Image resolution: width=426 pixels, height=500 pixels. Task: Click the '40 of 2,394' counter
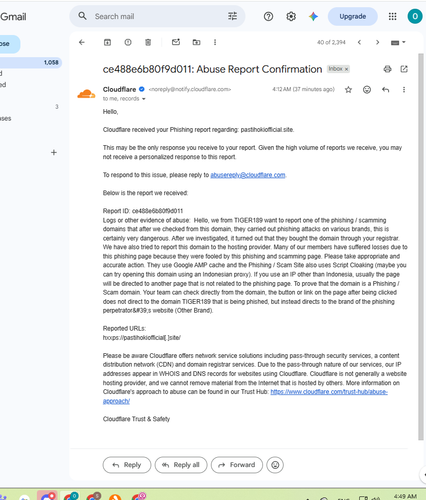click(331, 42)
